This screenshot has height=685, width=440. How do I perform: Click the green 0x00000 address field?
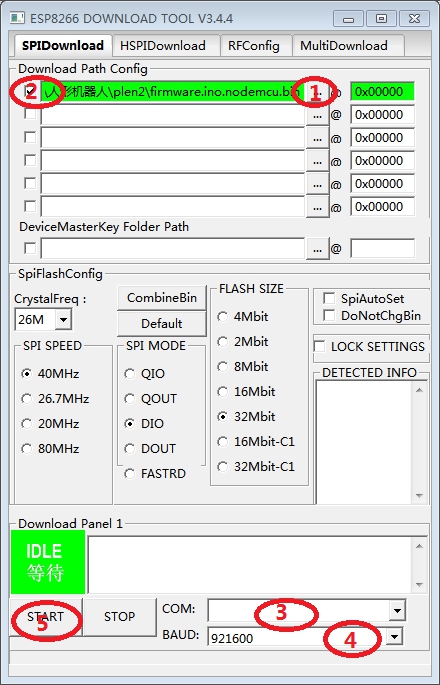click(382, 92)
